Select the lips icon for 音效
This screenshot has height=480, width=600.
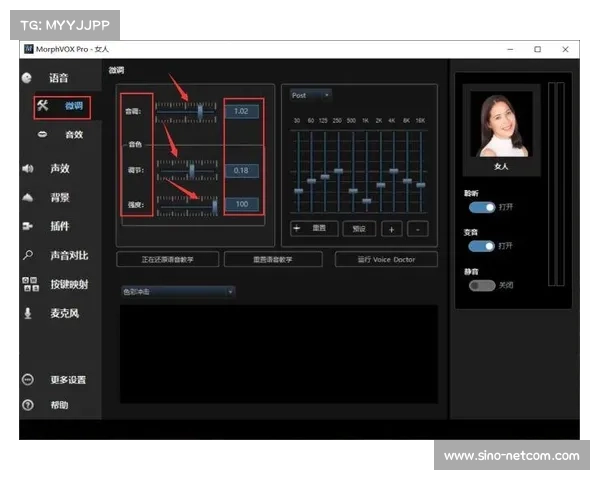[x=42, y=134]
